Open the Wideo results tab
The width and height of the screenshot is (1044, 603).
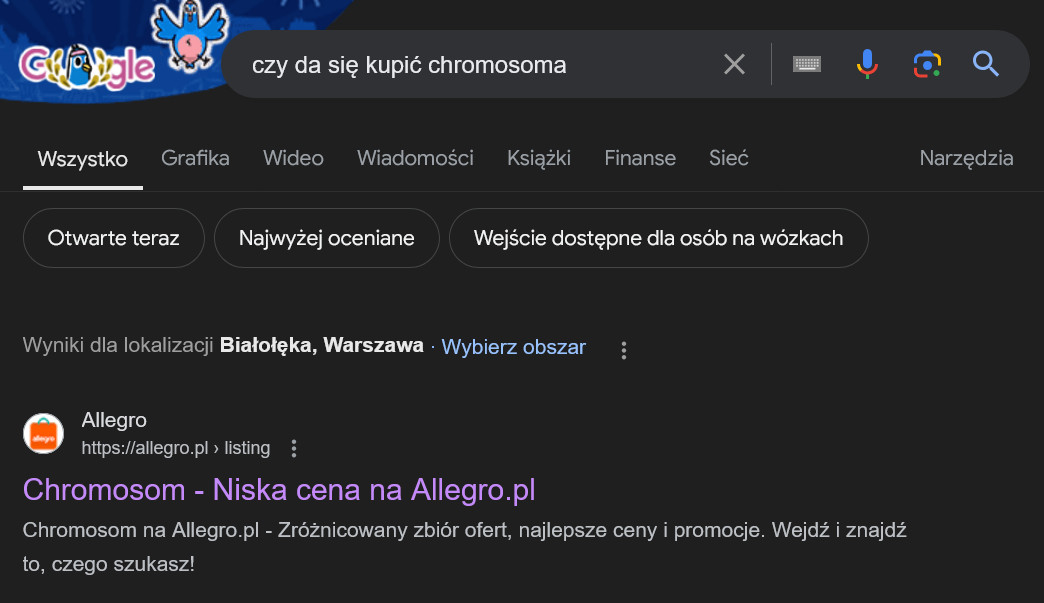293,158
